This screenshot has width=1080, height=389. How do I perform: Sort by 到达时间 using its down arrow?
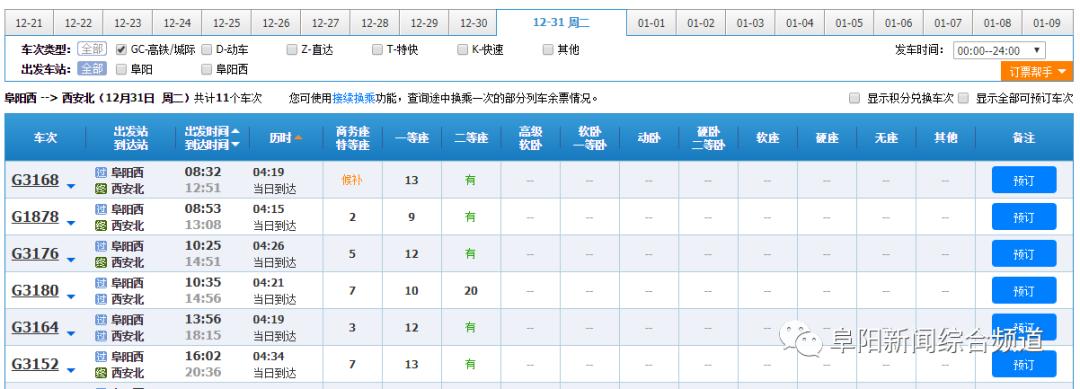(x=236, y=145)
